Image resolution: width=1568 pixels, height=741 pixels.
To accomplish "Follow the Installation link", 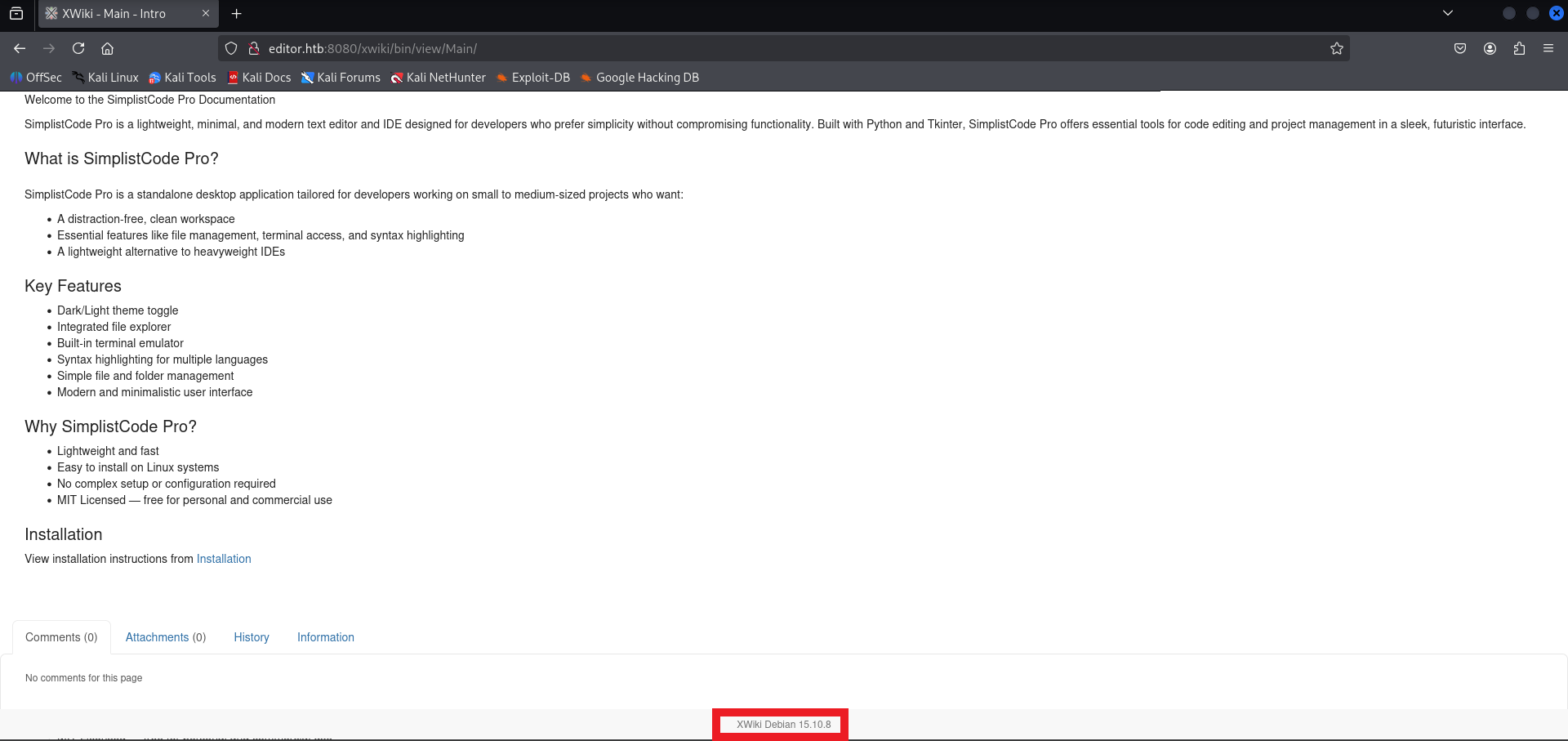I will [x=224, y=559].
